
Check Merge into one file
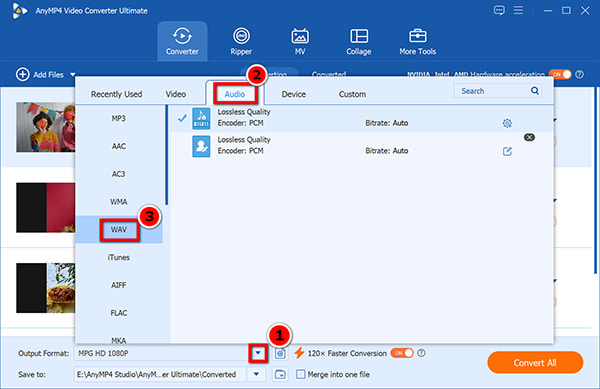click(301, 374)
